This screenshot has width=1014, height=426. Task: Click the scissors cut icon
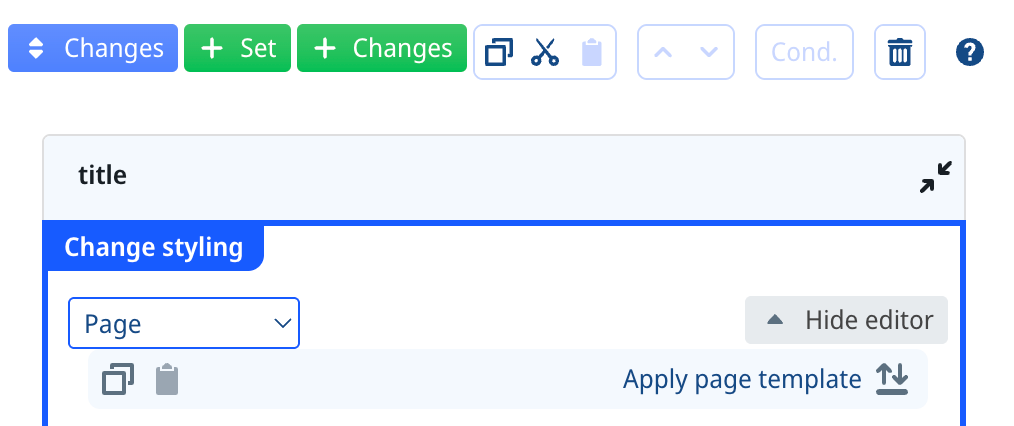tap(545, 52)
